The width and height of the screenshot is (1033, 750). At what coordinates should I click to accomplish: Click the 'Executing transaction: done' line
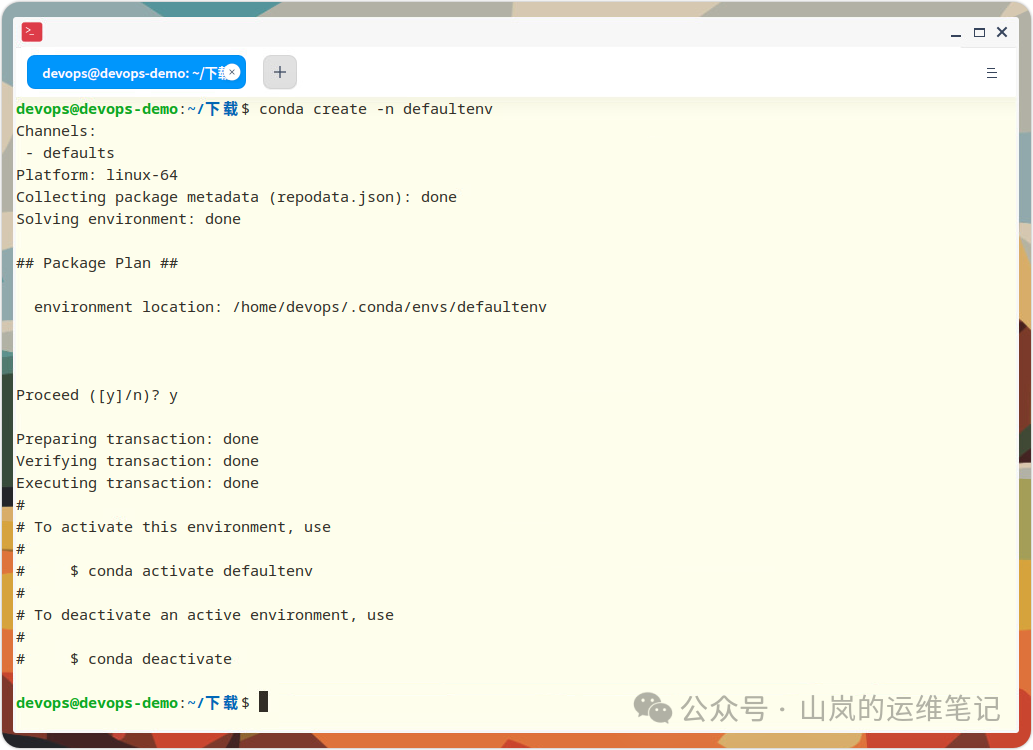[137, 483]
